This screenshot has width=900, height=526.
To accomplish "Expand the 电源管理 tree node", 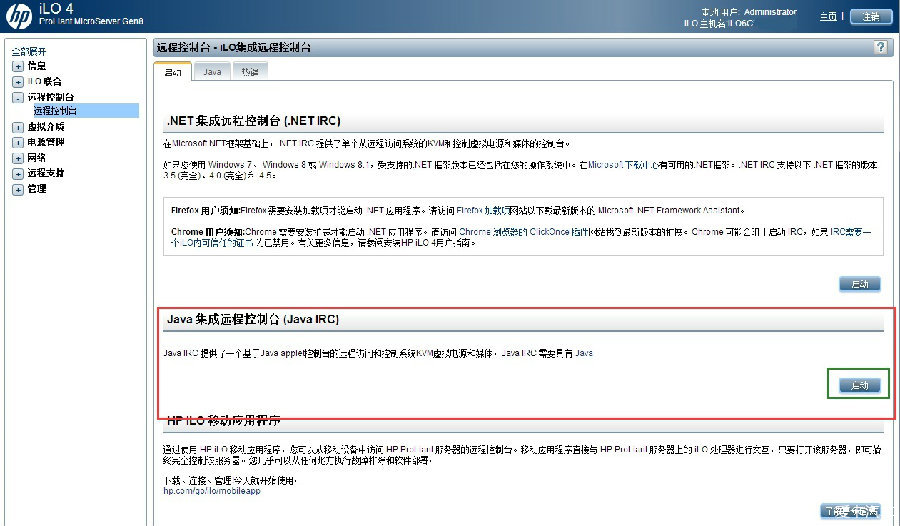I will [18, 142].
